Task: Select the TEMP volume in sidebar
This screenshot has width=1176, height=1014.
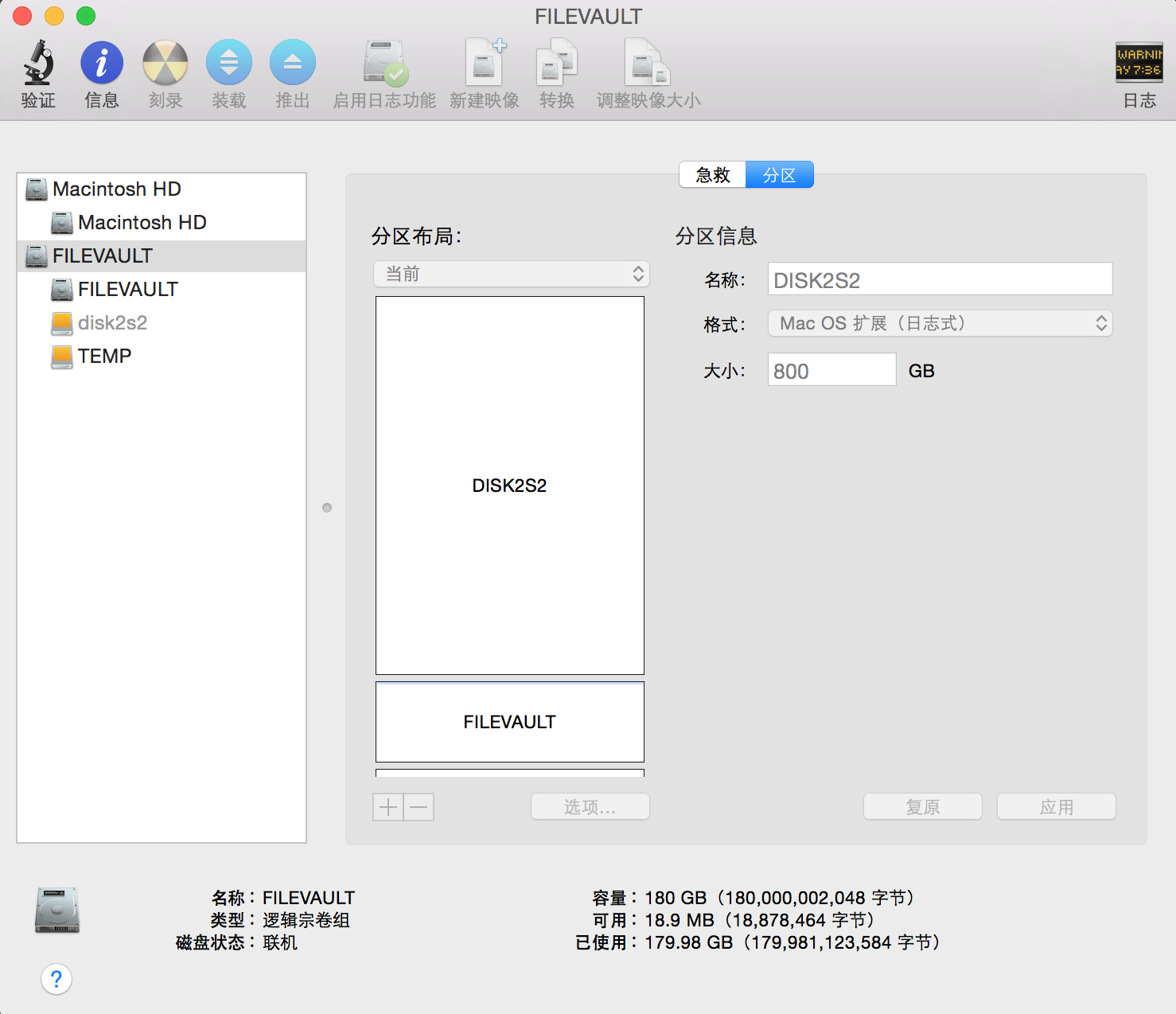Action: [162, 357]
